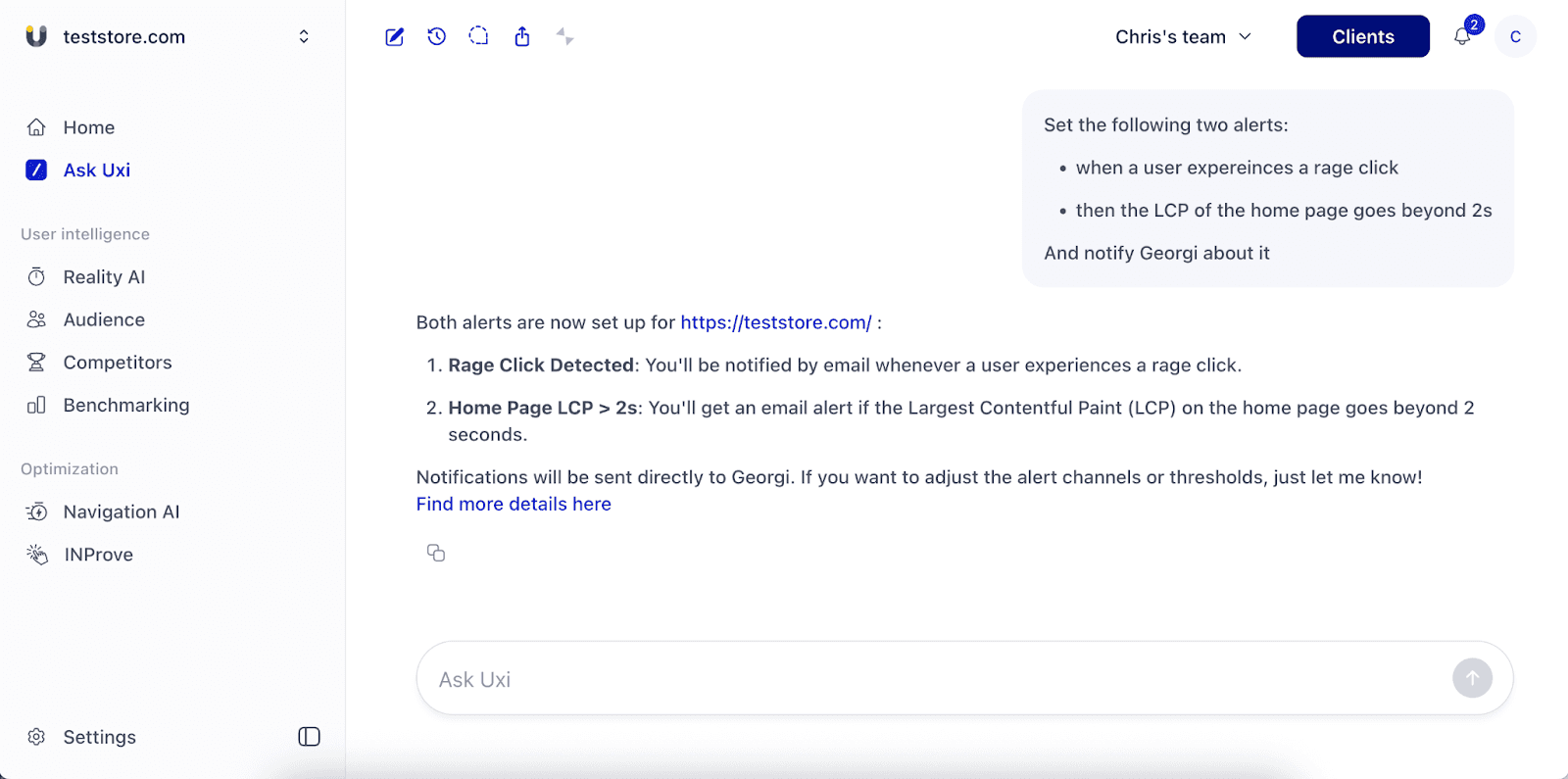Open the teststore.com site switcher dropdown

(x=304, y=36)
